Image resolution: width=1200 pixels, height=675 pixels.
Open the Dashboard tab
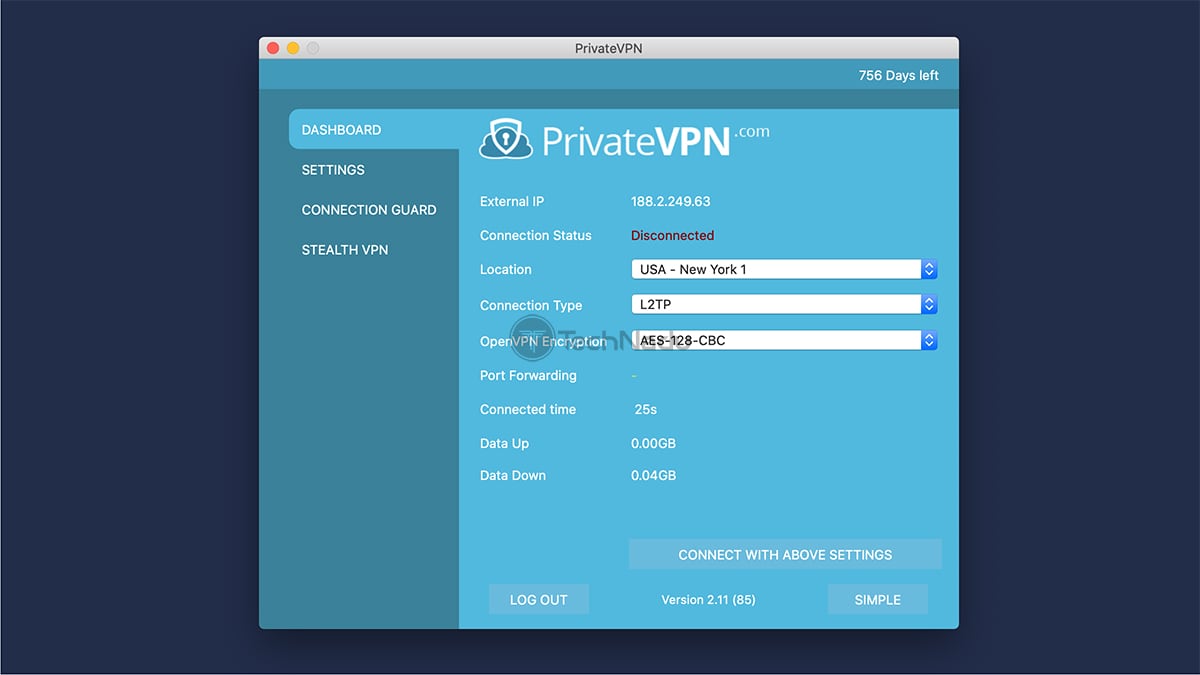(x=374, y=130)
